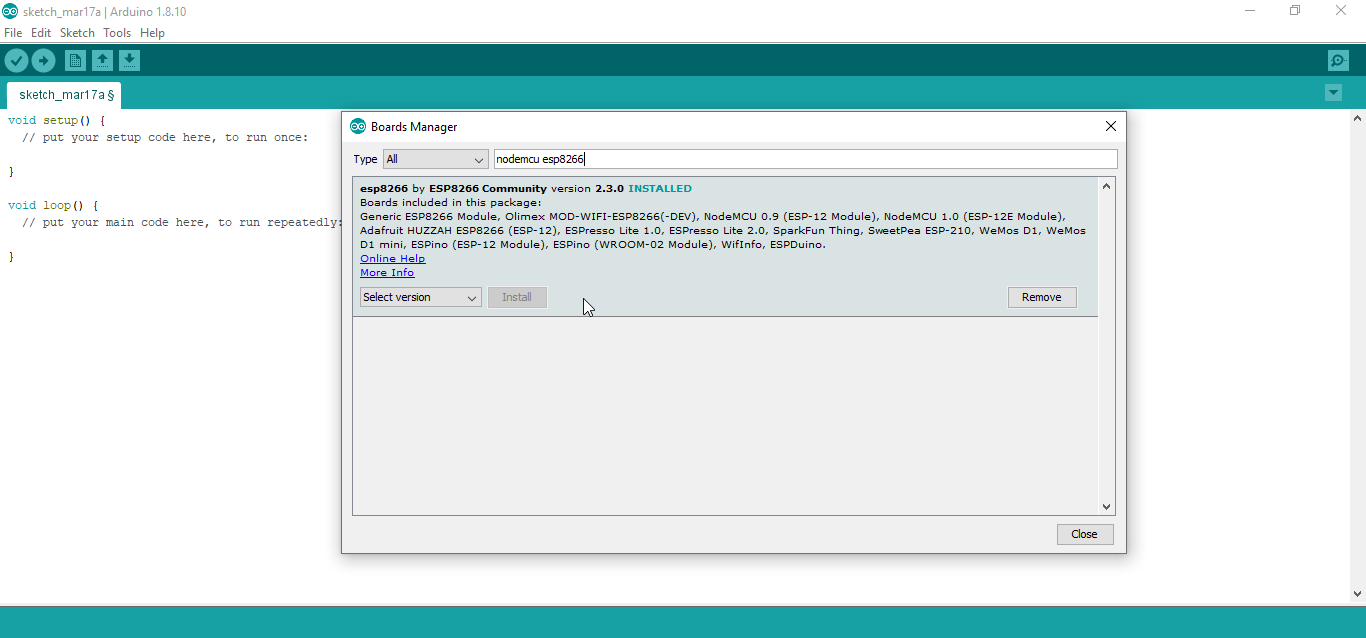Image resolution: width=1366 pixels, height=638 pixels.
Task: Remove the esp8266 package
Action: coord(1042,297)
